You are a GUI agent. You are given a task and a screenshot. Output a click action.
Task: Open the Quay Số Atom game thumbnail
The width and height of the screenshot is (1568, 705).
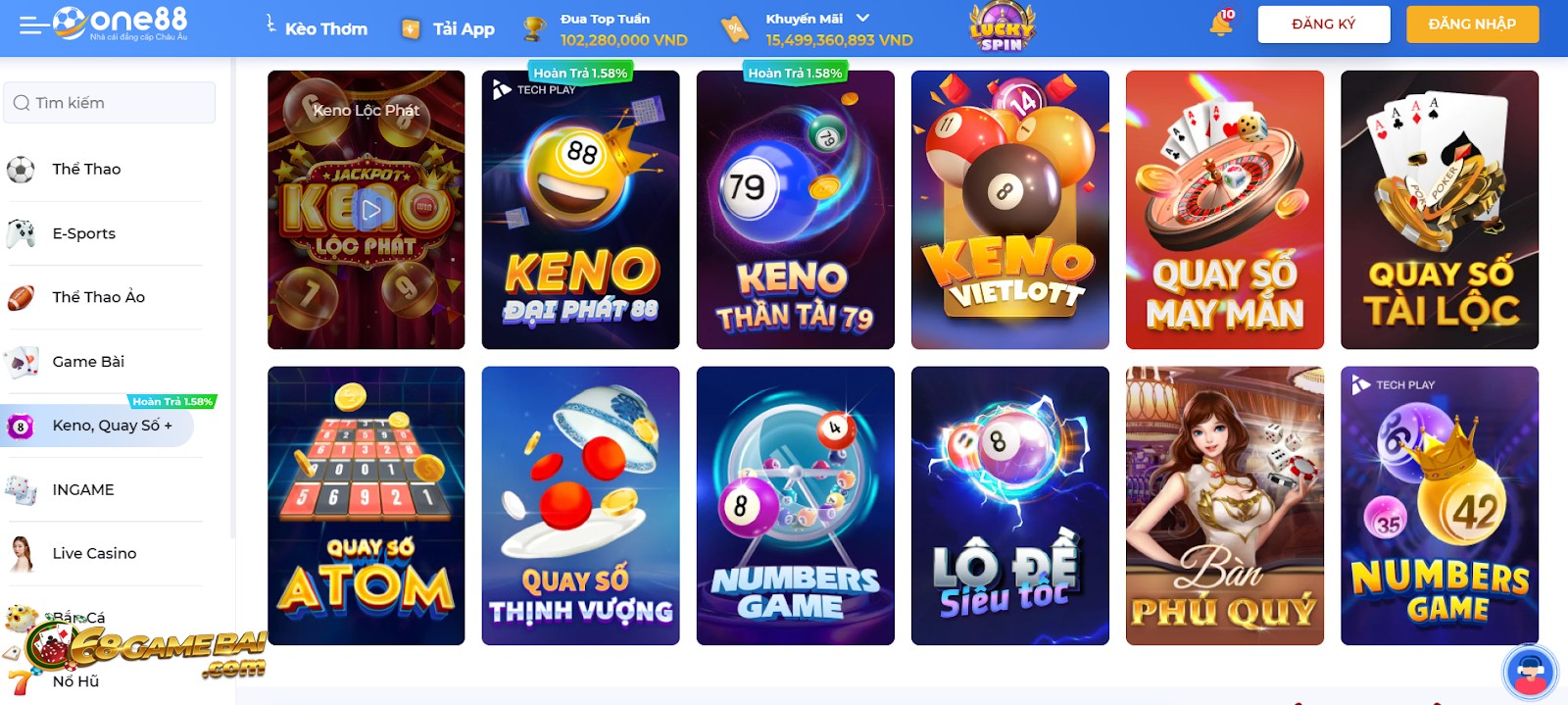click(367, 506)
